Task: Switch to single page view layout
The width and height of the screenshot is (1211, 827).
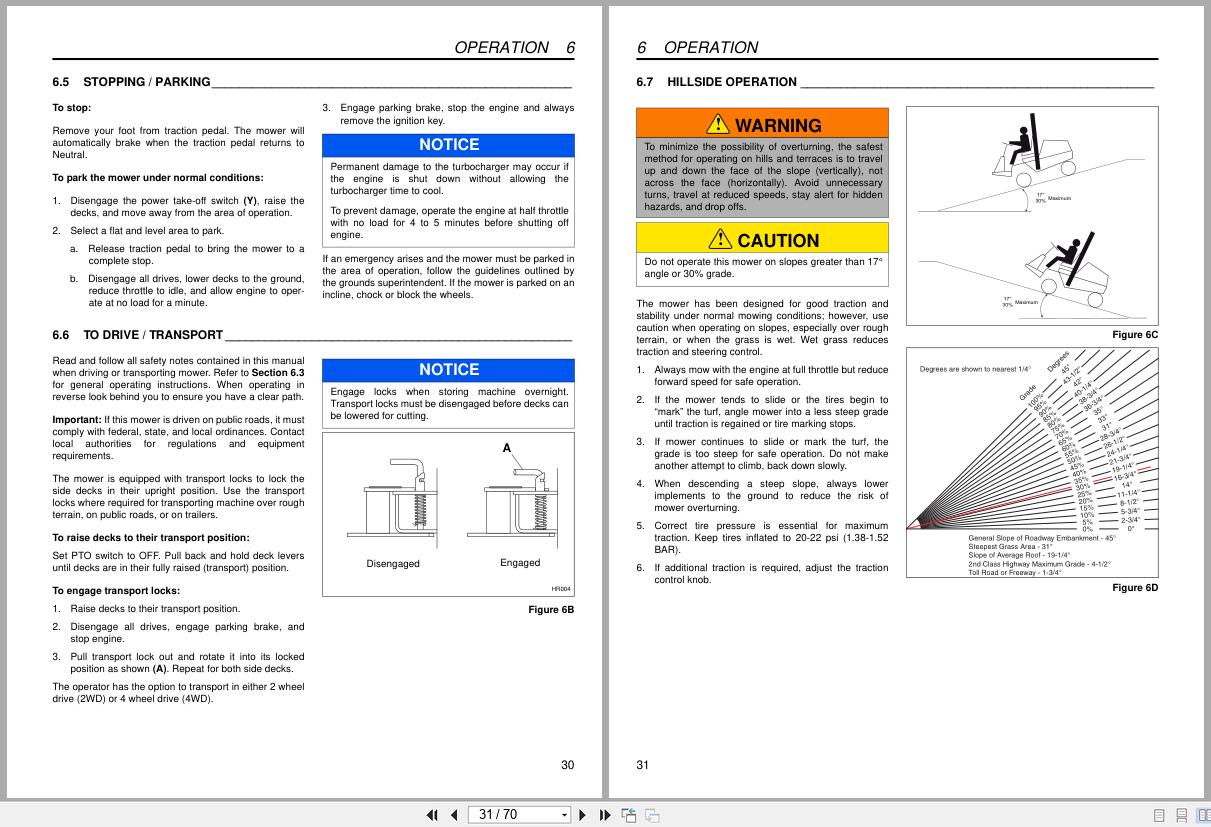Action: [x=1160, y=815]
